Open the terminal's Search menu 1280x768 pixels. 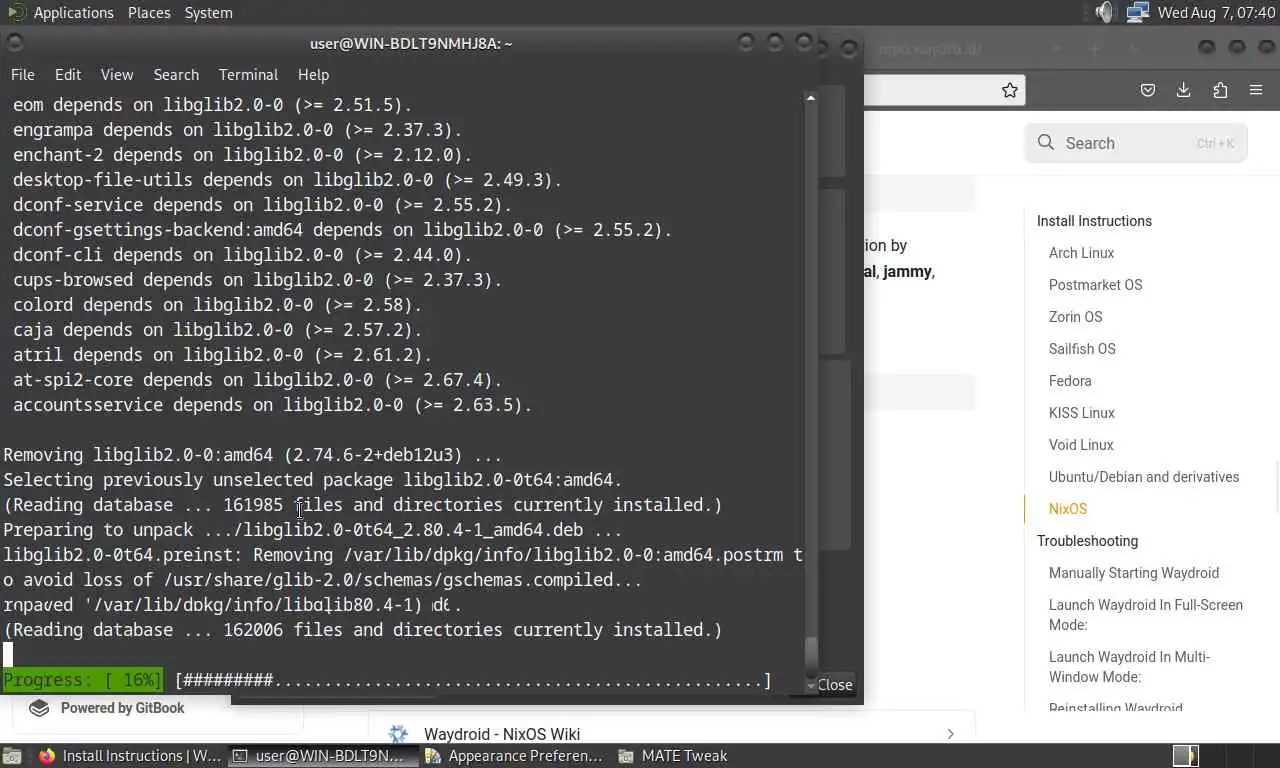pyautogui.click(x=176, y=75)
